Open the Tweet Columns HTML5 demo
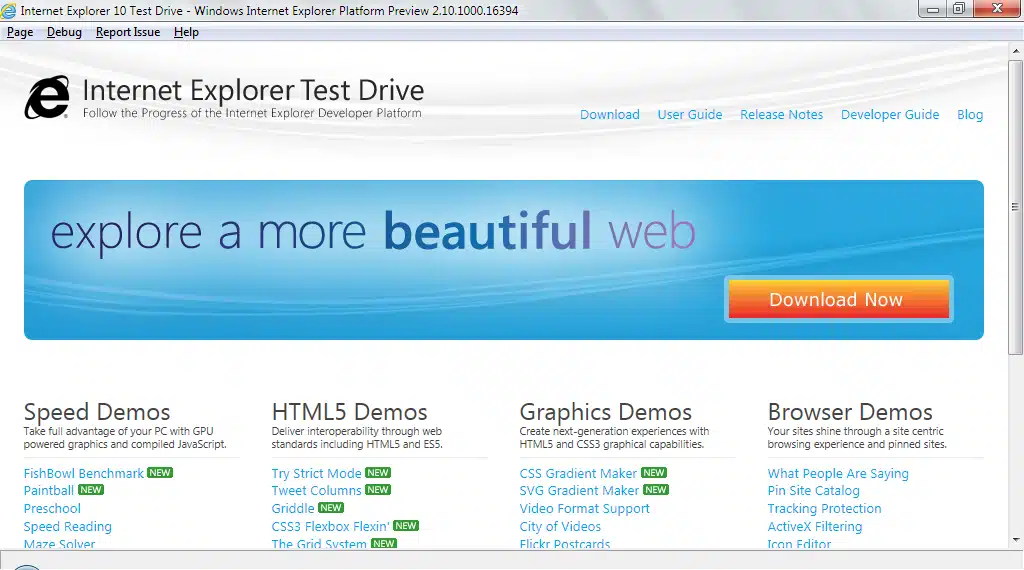Image resolution: width=1024 pixels, height=570 pixels. (316, 491)
